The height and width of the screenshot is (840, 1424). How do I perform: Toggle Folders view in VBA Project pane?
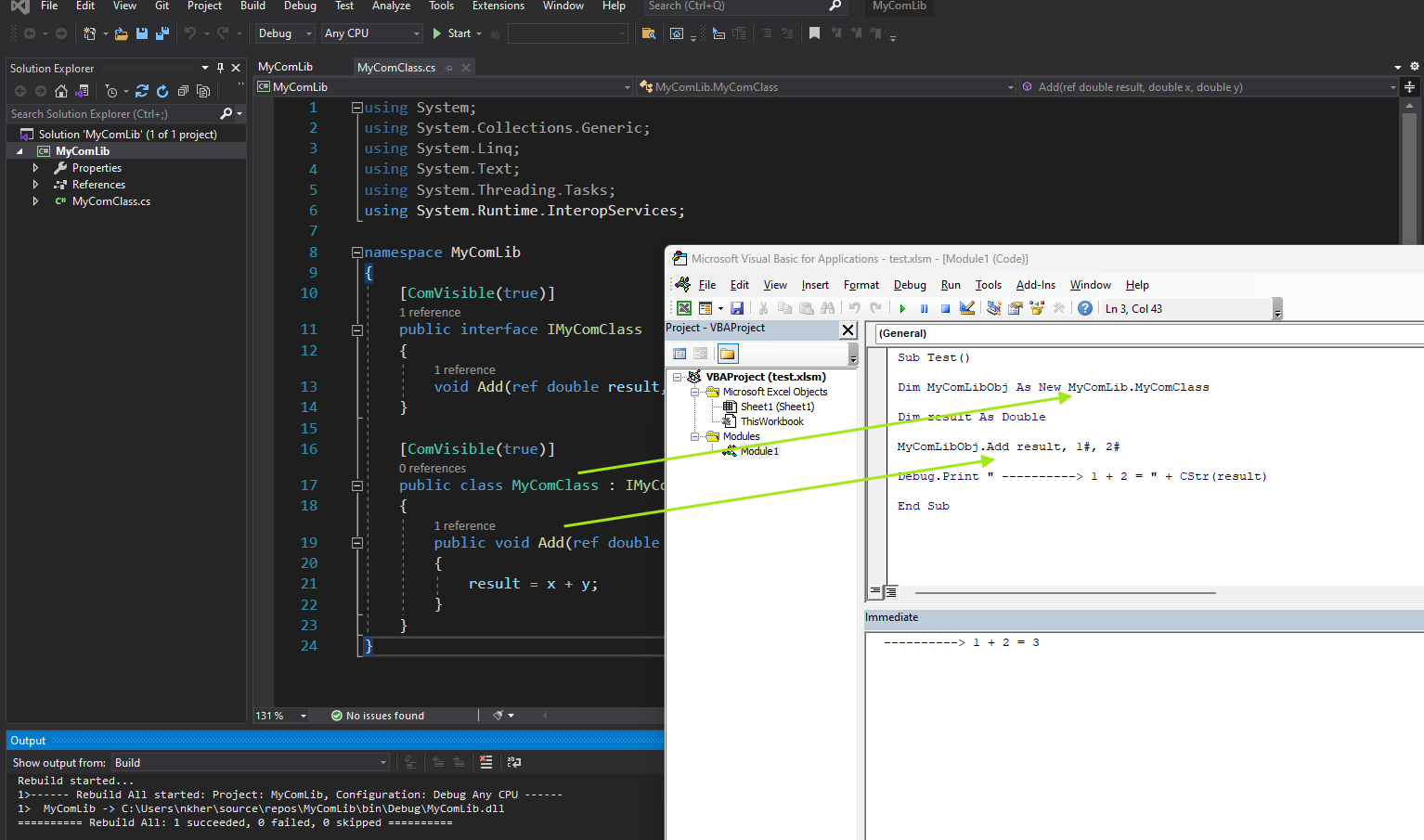pyautogui.click(x=728, y=354)
